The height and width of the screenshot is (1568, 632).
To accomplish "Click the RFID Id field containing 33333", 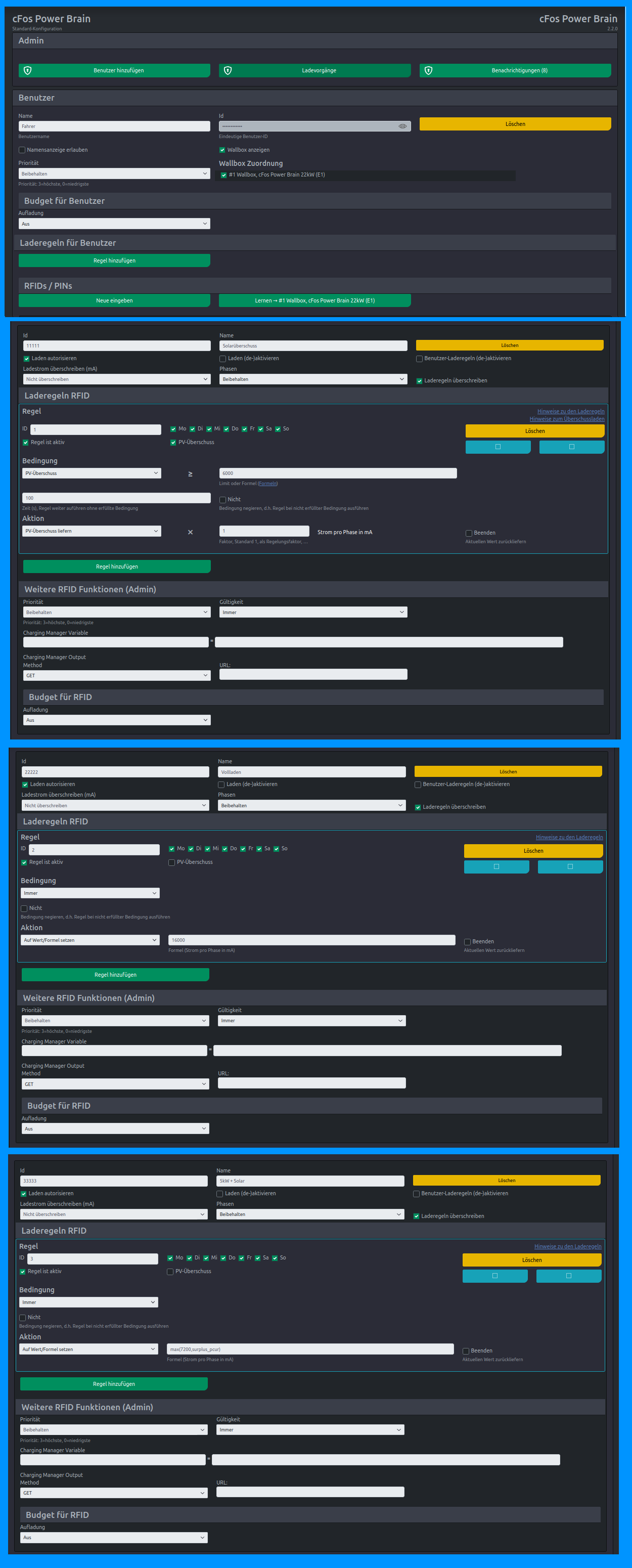I will 114,1181.
